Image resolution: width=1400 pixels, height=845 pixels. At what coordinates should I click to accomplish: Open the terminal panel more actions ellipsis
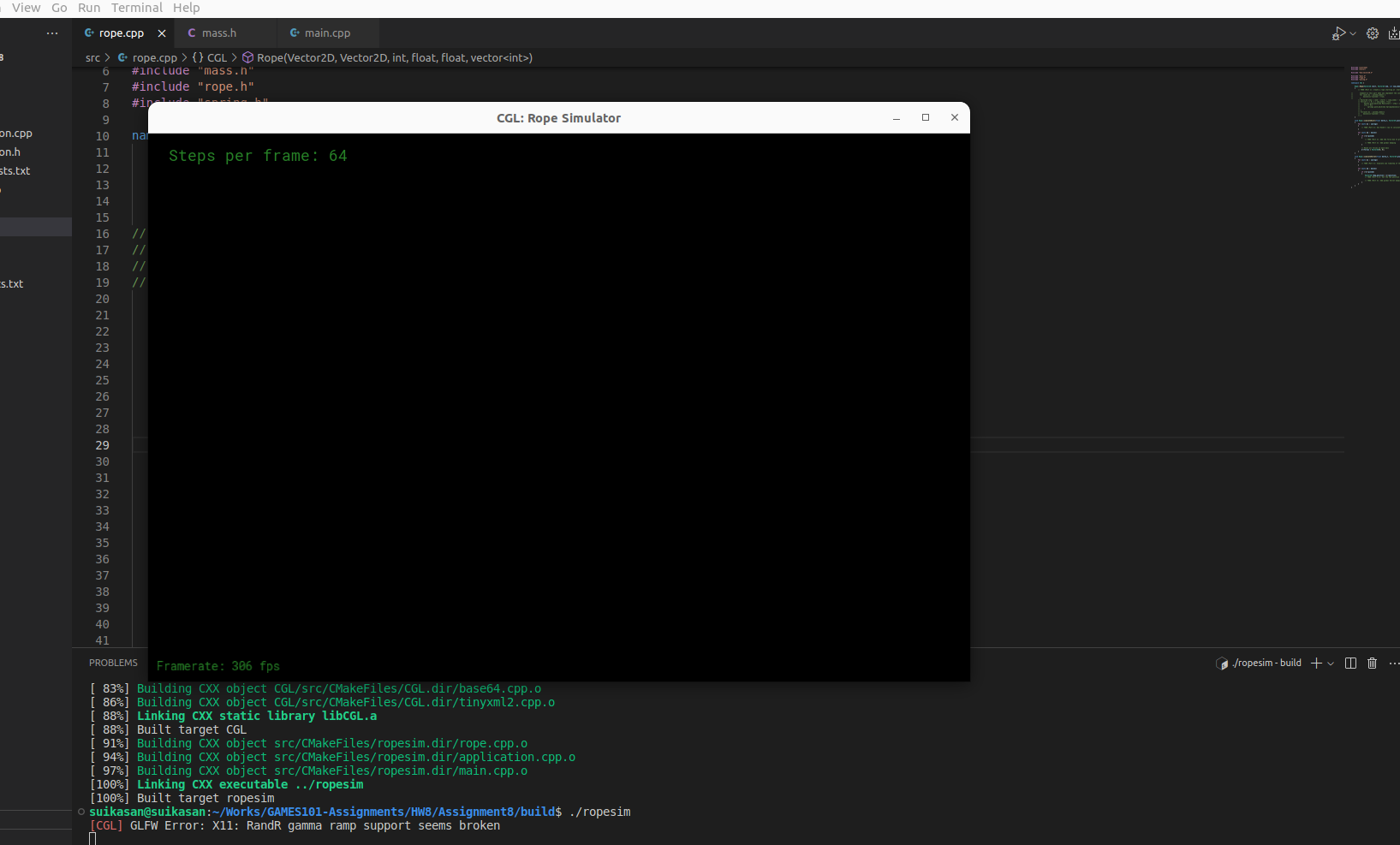coord(1394,664)
